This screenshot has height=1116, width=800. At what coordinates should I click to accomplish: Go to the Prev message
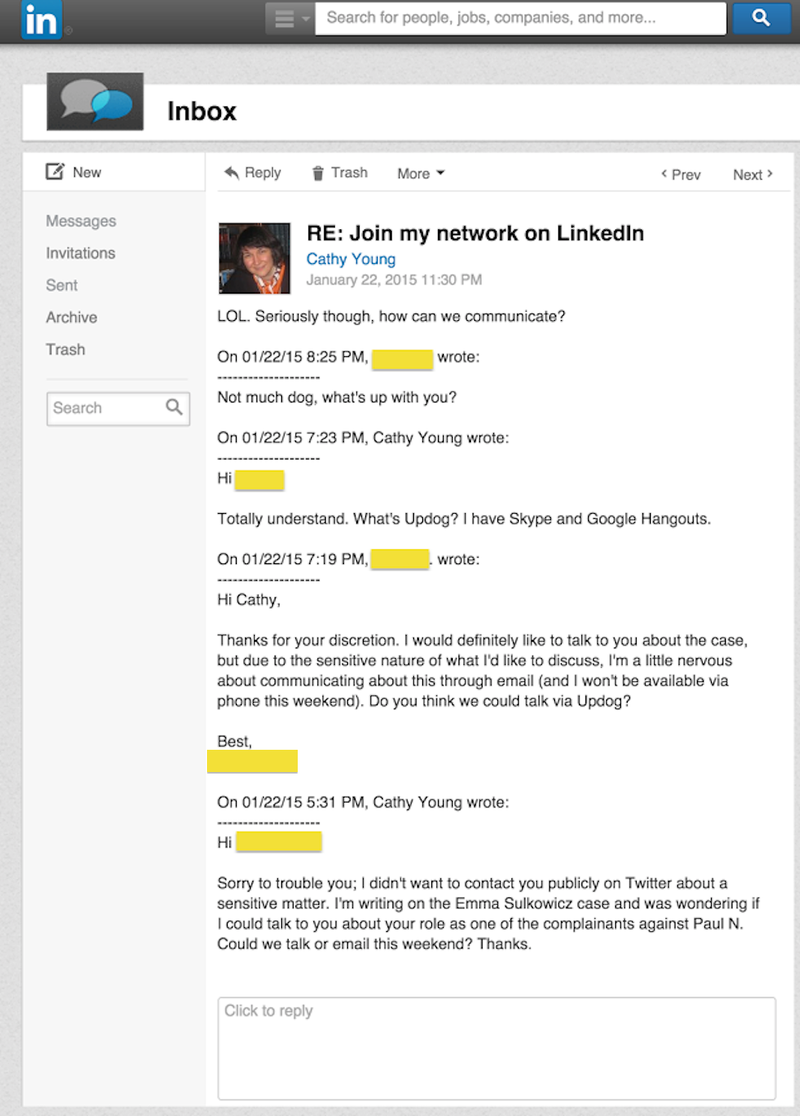tap(680, 174)
